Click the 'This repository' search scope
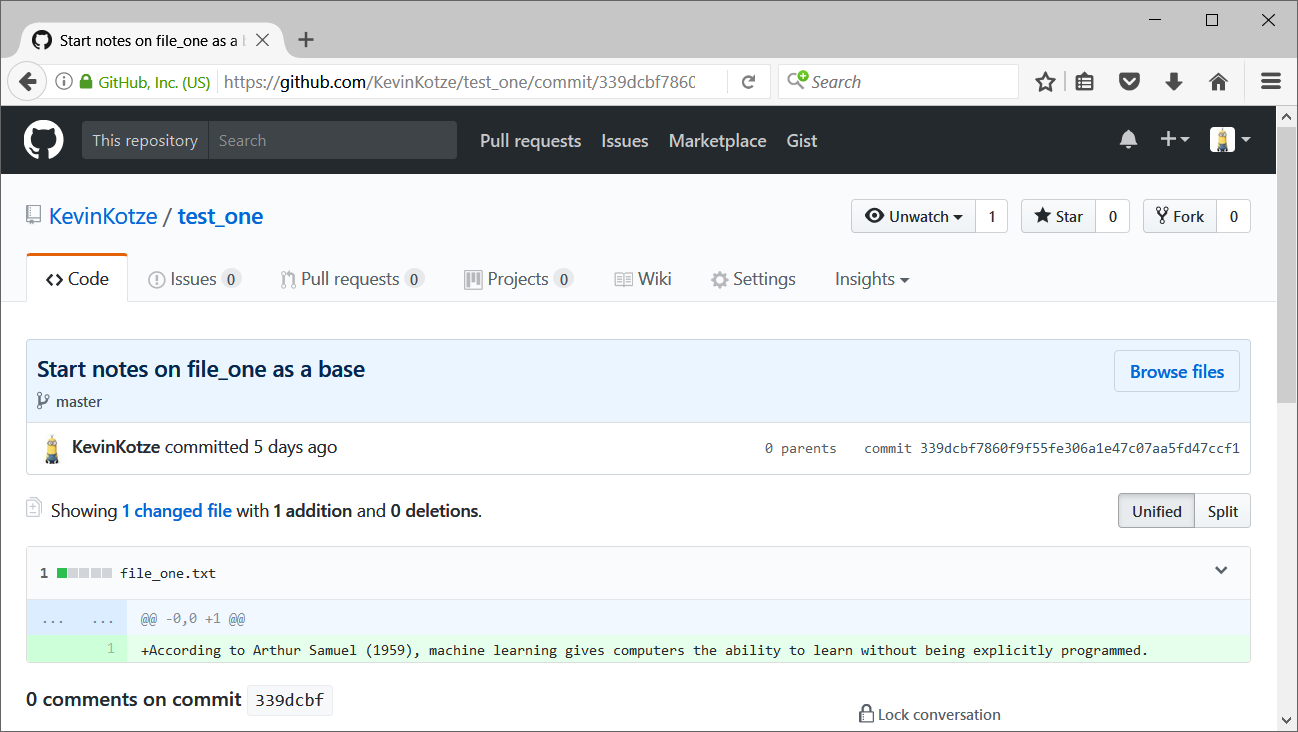Image resolution: width=1298 pixels, height=732 pixels. (145, 140)
